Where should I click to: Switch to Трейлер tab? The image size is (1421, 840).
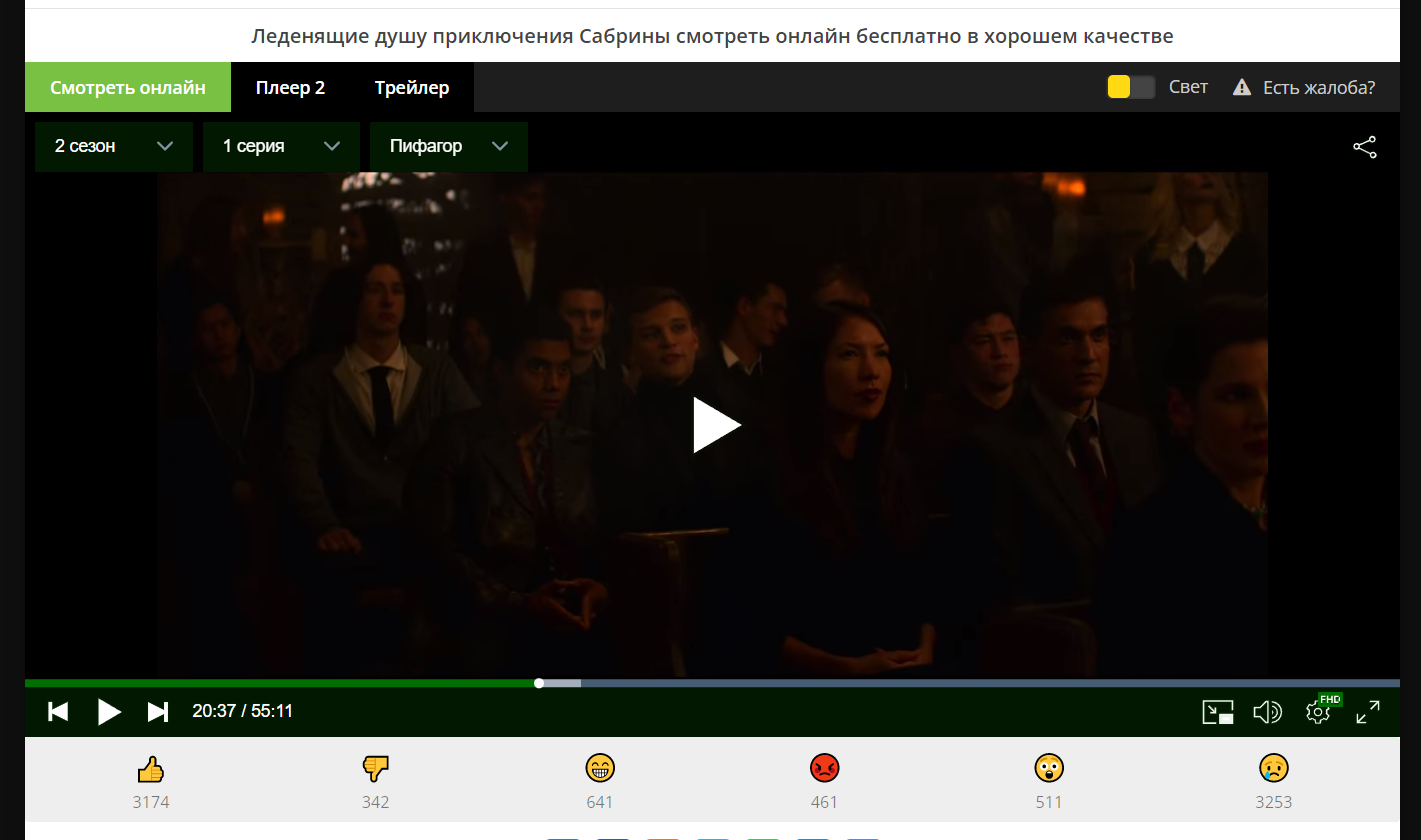point(412,87)
